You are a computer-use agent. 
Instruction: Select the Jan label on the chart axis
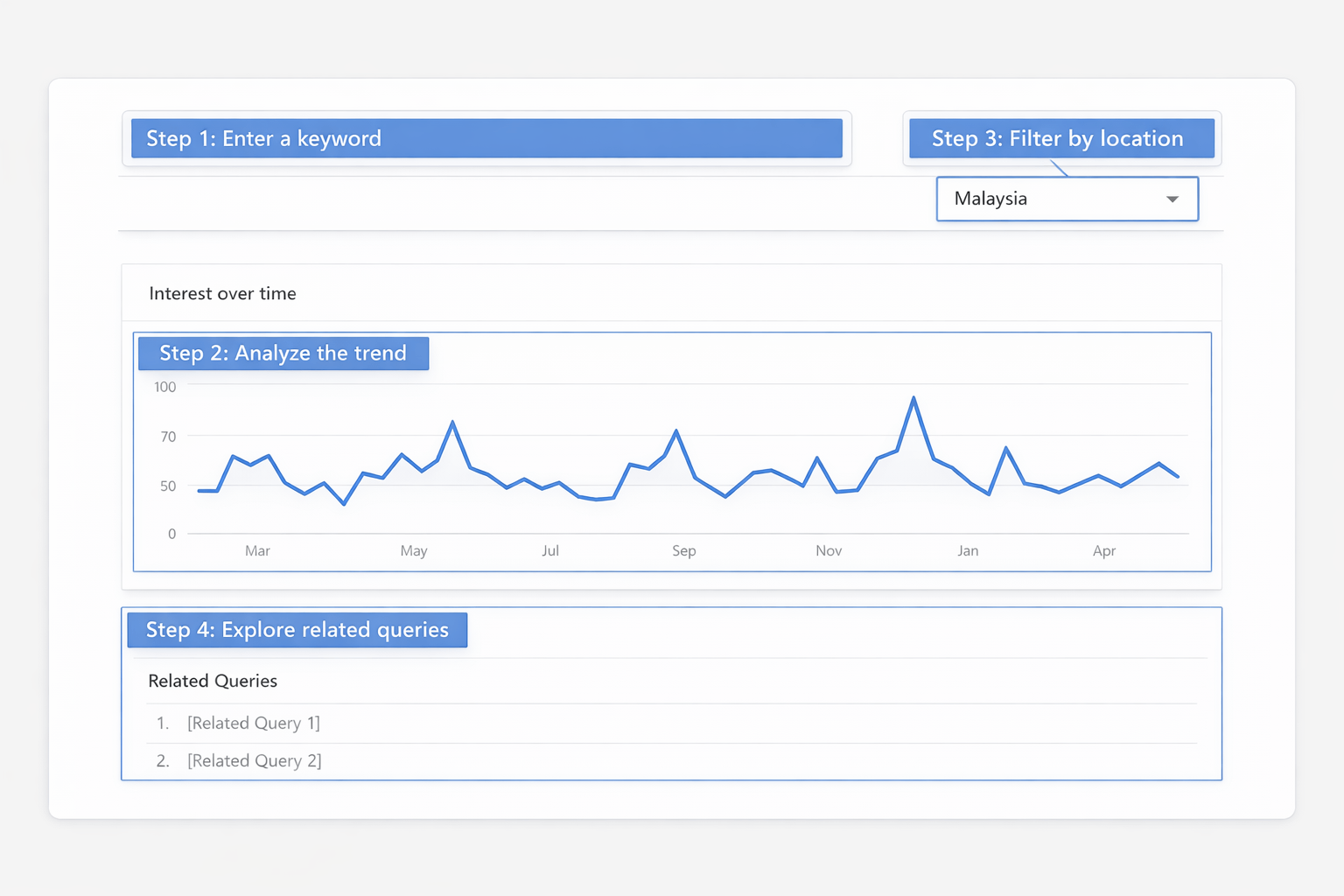click(968, 551)
